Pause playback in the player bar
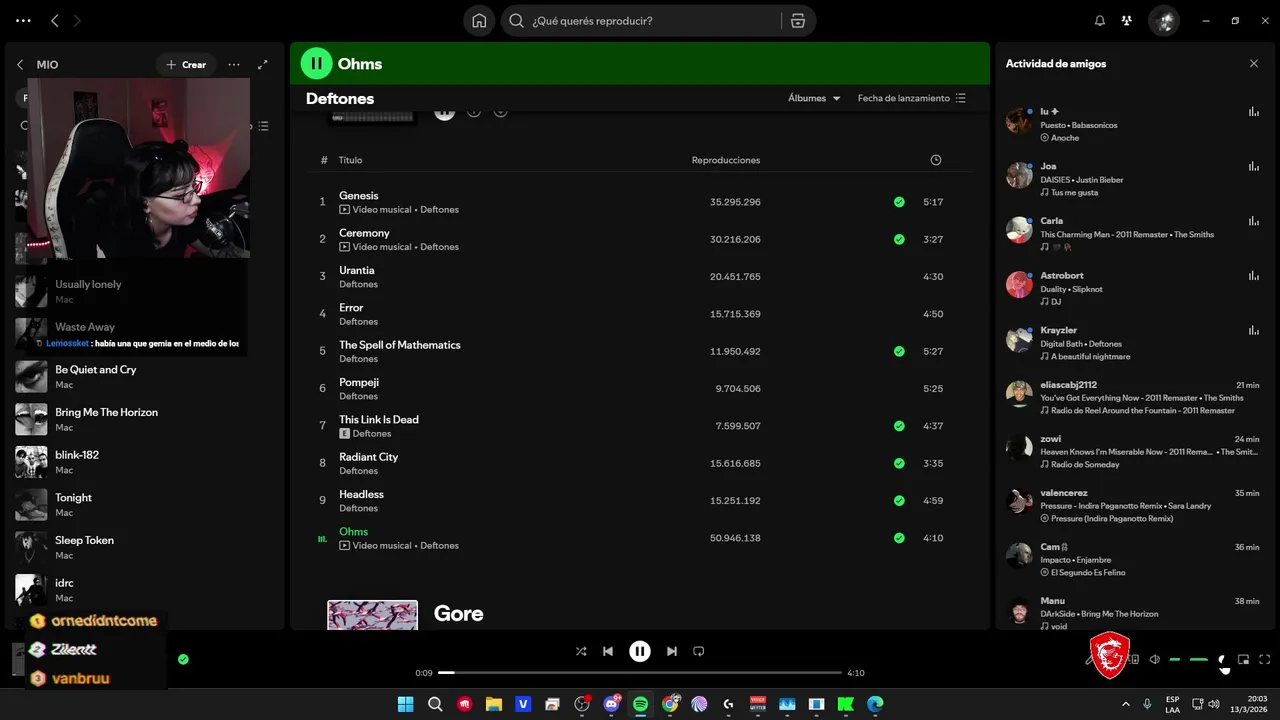1280x720 pixels. click(640, 651)
